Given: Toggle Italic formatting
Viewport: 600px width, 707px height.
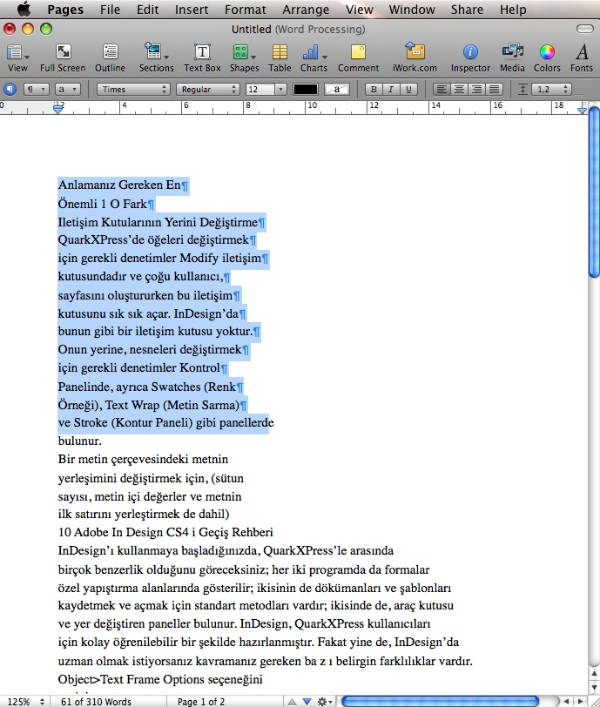Looking at the screenshot, I should [391, 89].
